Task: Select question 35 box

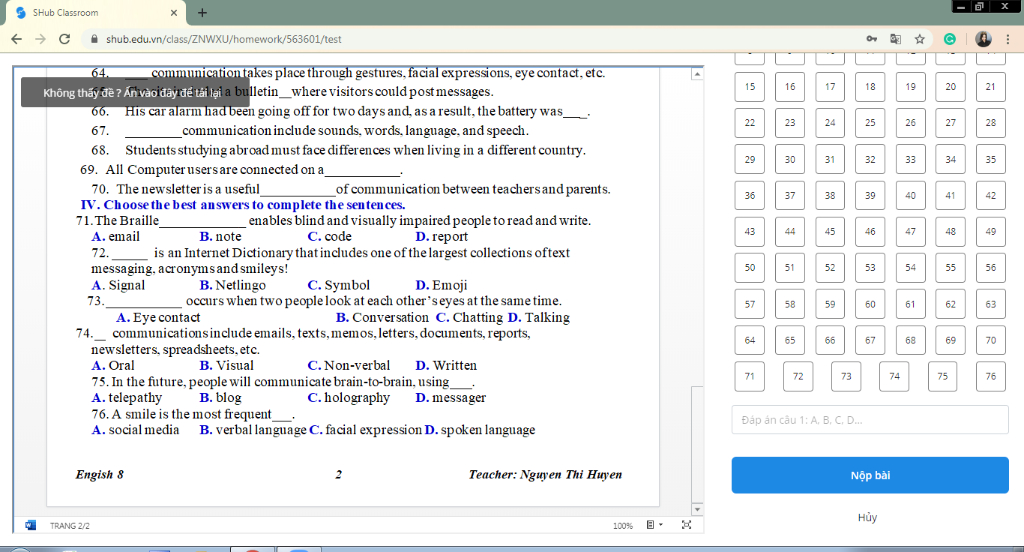Action: (991, 159)
